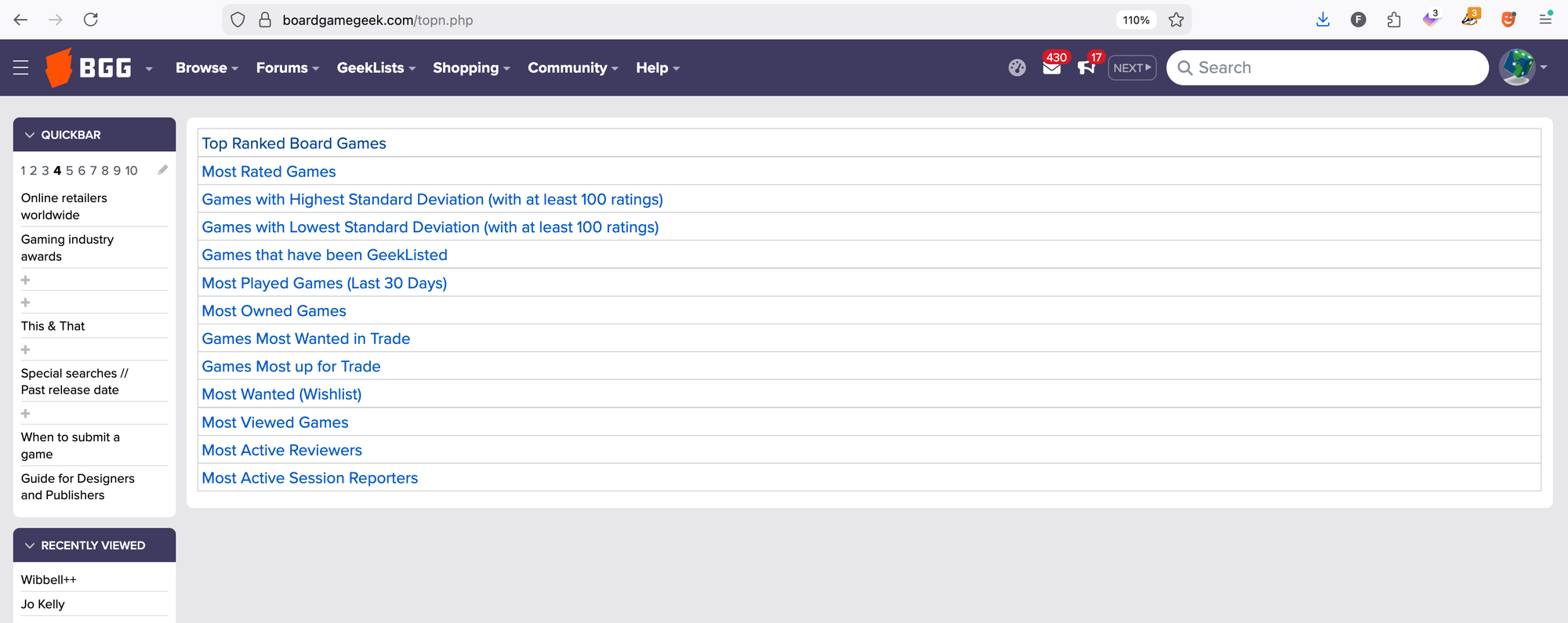Open the Browse dropdown menu

click(207, 67)
